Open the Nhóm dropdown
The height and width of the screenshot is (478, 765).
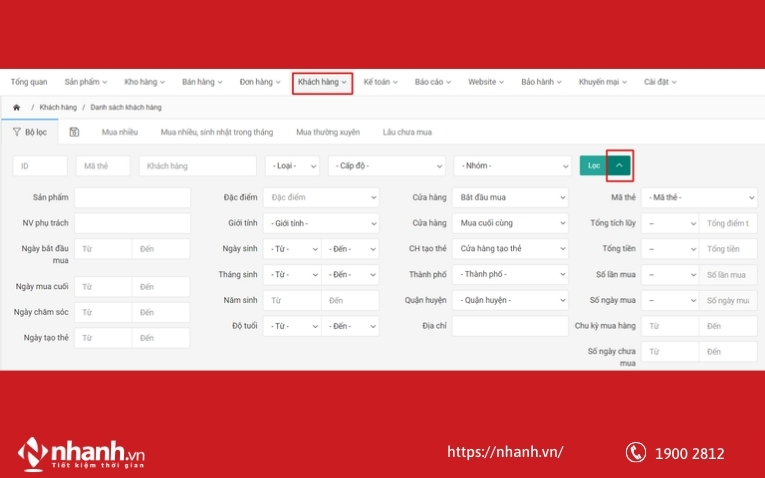click(x=511, y=166)
